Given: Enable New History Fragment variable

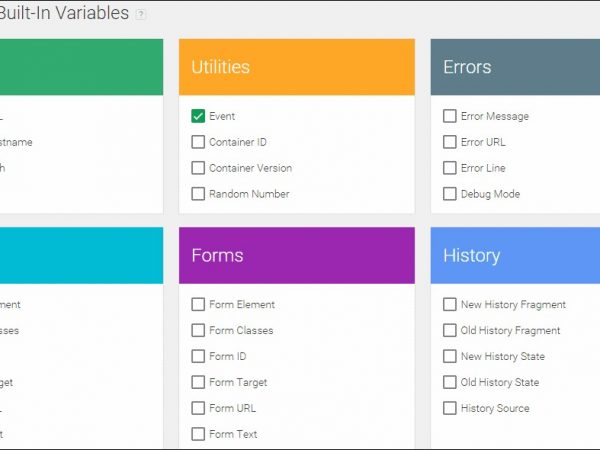Looking at the screenshot, I should tap(450, 304).
